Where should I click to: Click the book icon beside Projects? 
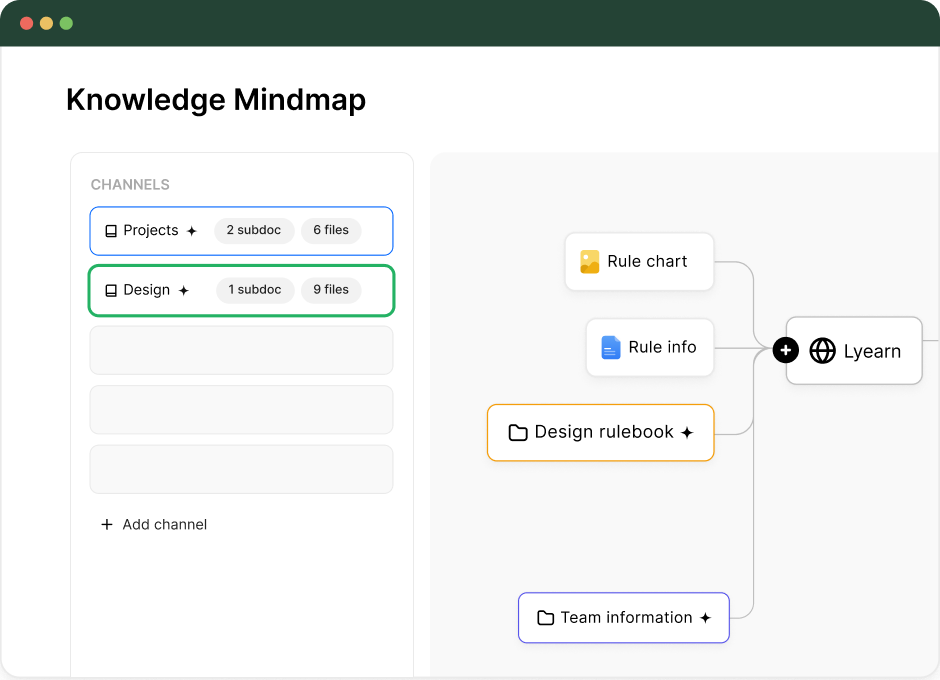coord(111,231)
